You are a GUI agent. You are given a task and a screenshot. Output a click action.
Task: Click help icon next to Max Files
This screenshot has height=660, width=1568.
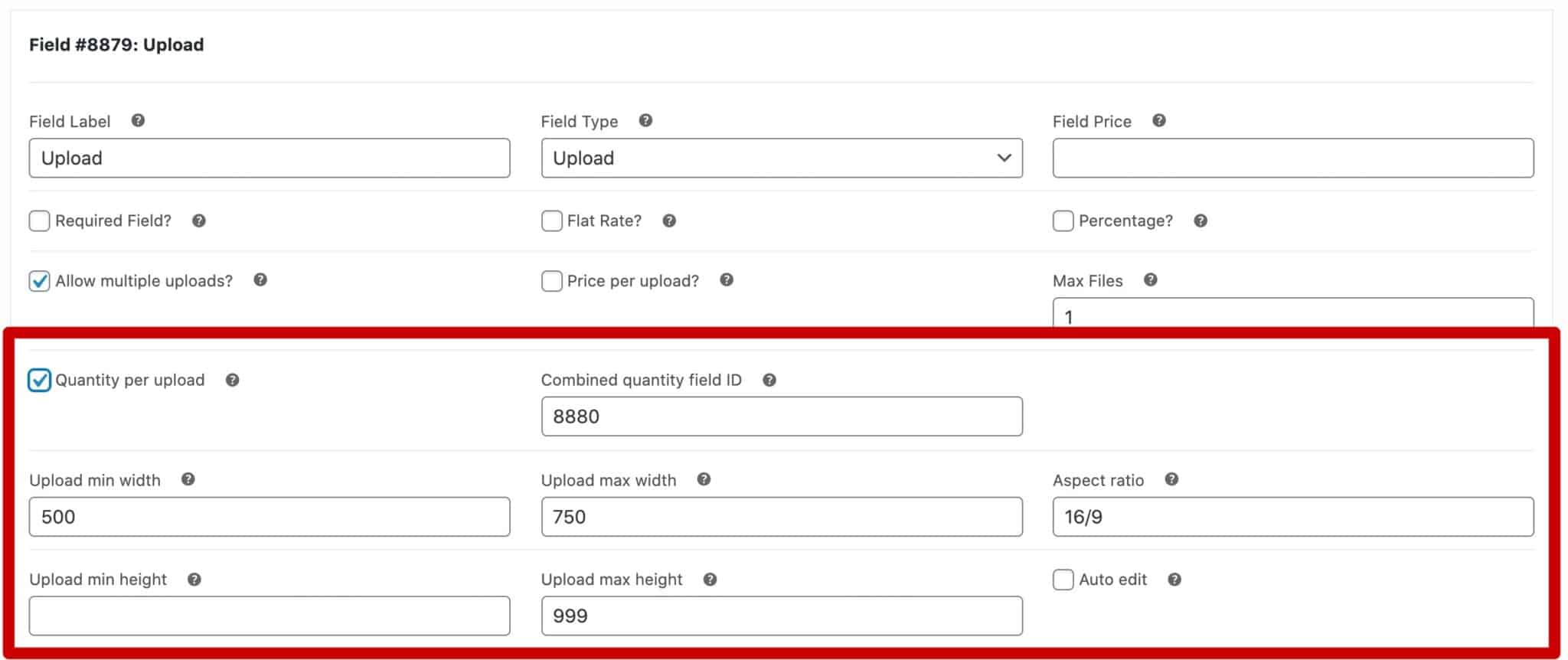pyautogui.click(x=1150, y=280)
